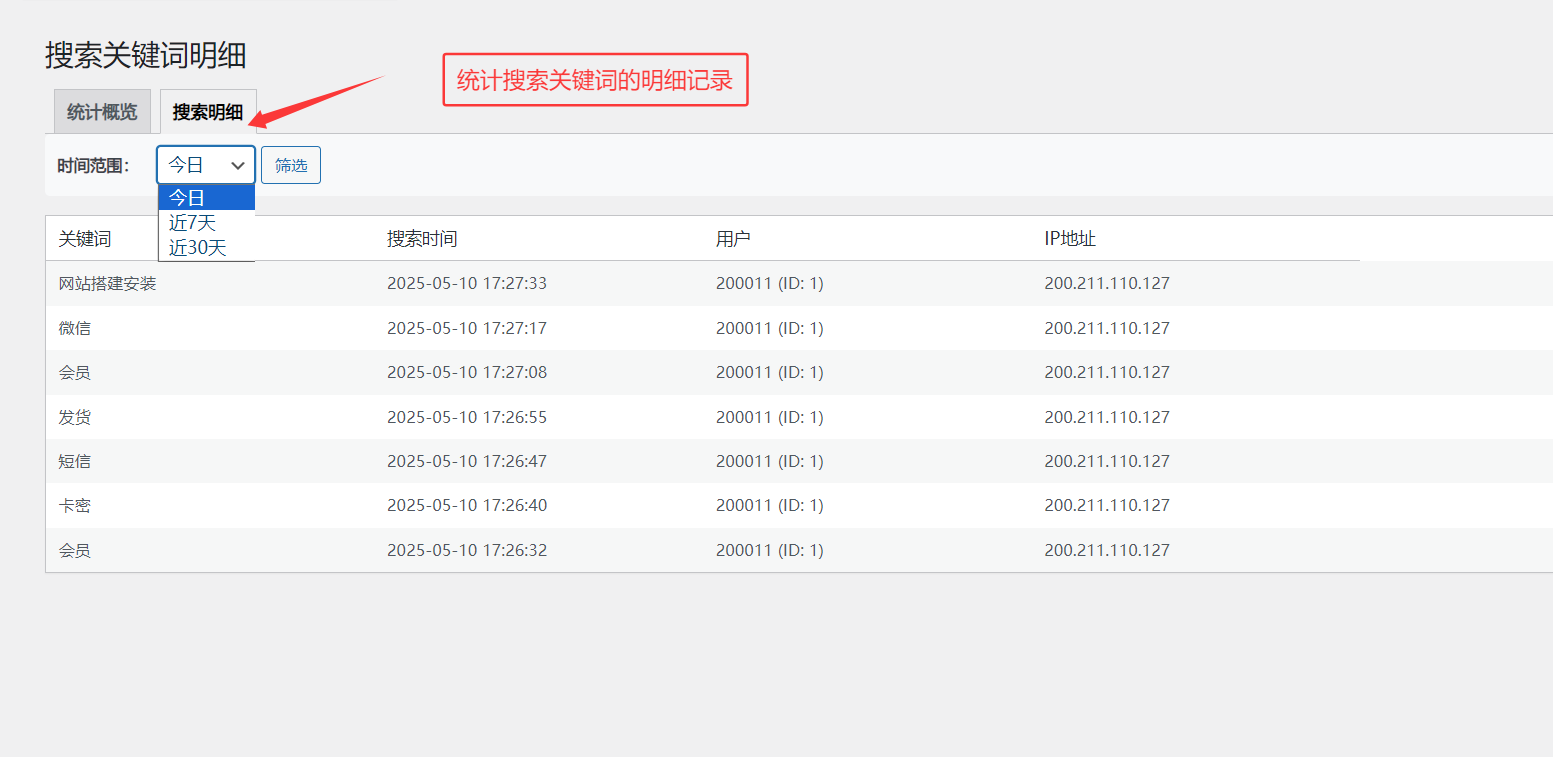Click the IP地址 column header
This screenshot has height=757, width=1553.
click(1070, 239)
